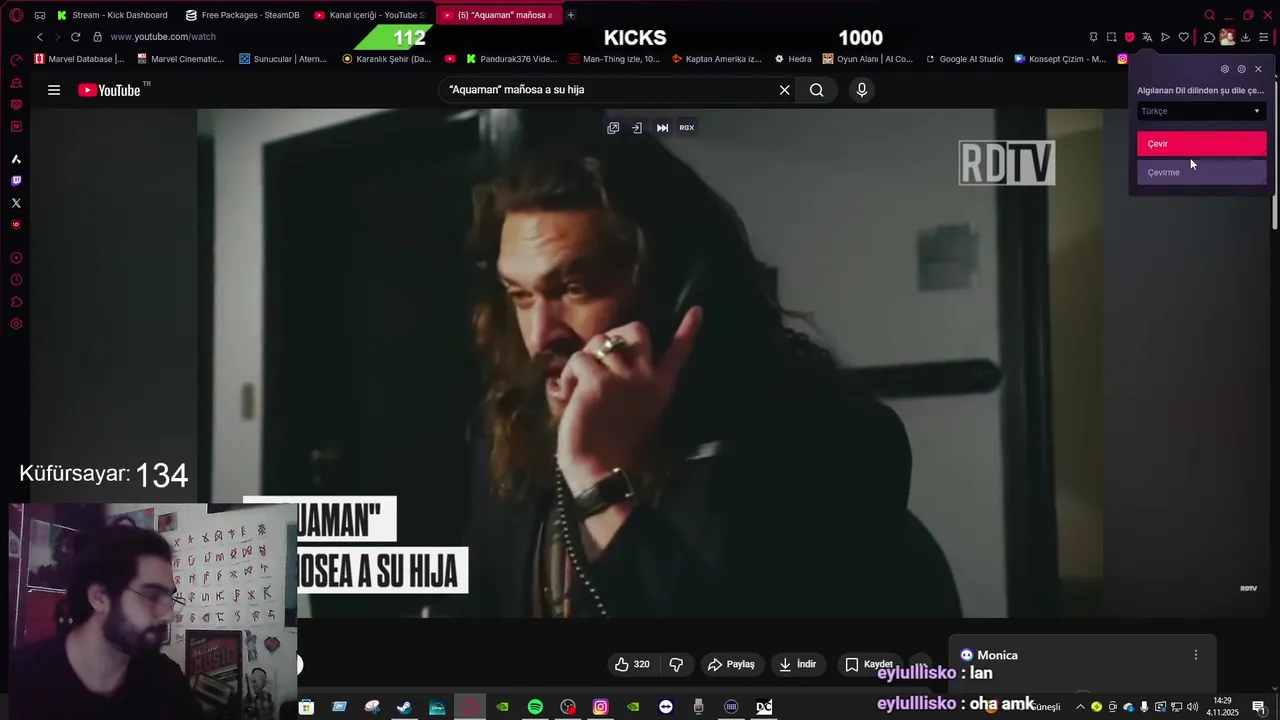Open Konsept Çizim bookmark
Viewport: 1280px width, 720px height.
pos(1060,59)
